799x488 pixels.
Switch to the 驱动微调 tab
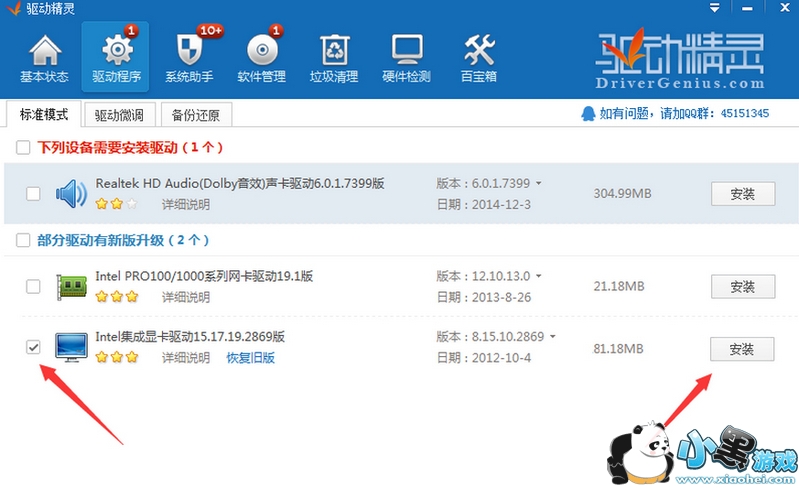(x=119, y=114)
